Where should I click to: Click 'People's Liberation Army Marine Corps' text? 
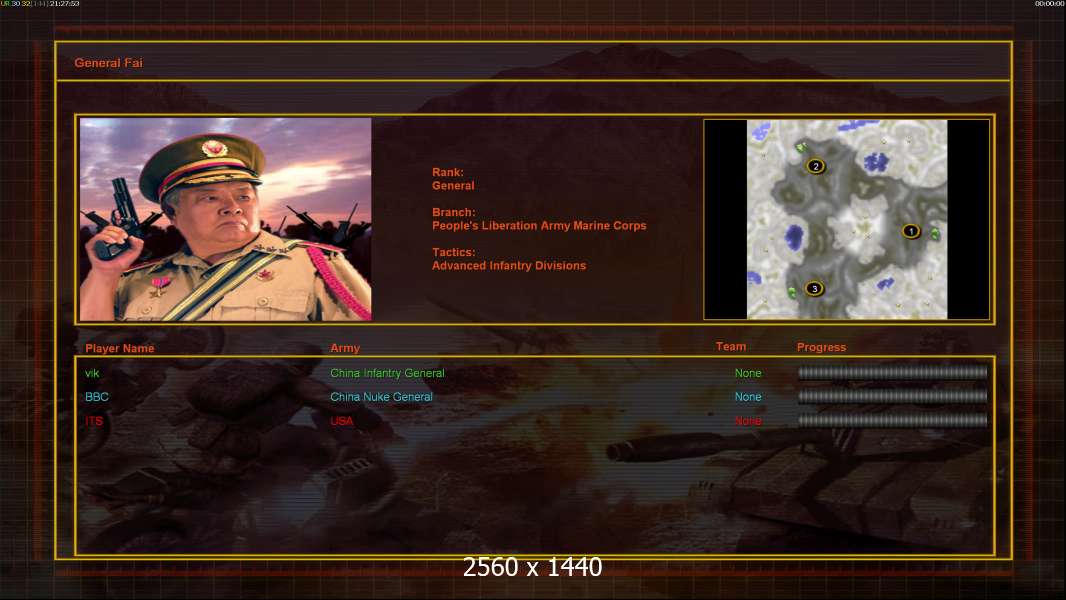click(539, 226)
